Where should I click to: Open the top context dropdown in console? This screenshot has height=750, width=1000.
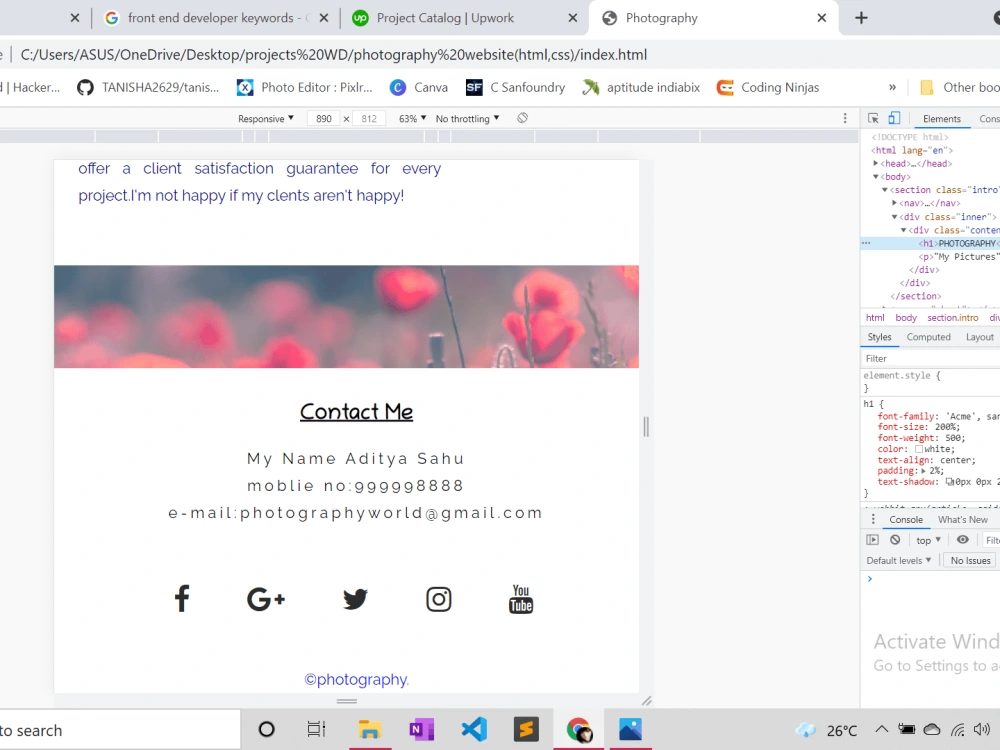928,540
